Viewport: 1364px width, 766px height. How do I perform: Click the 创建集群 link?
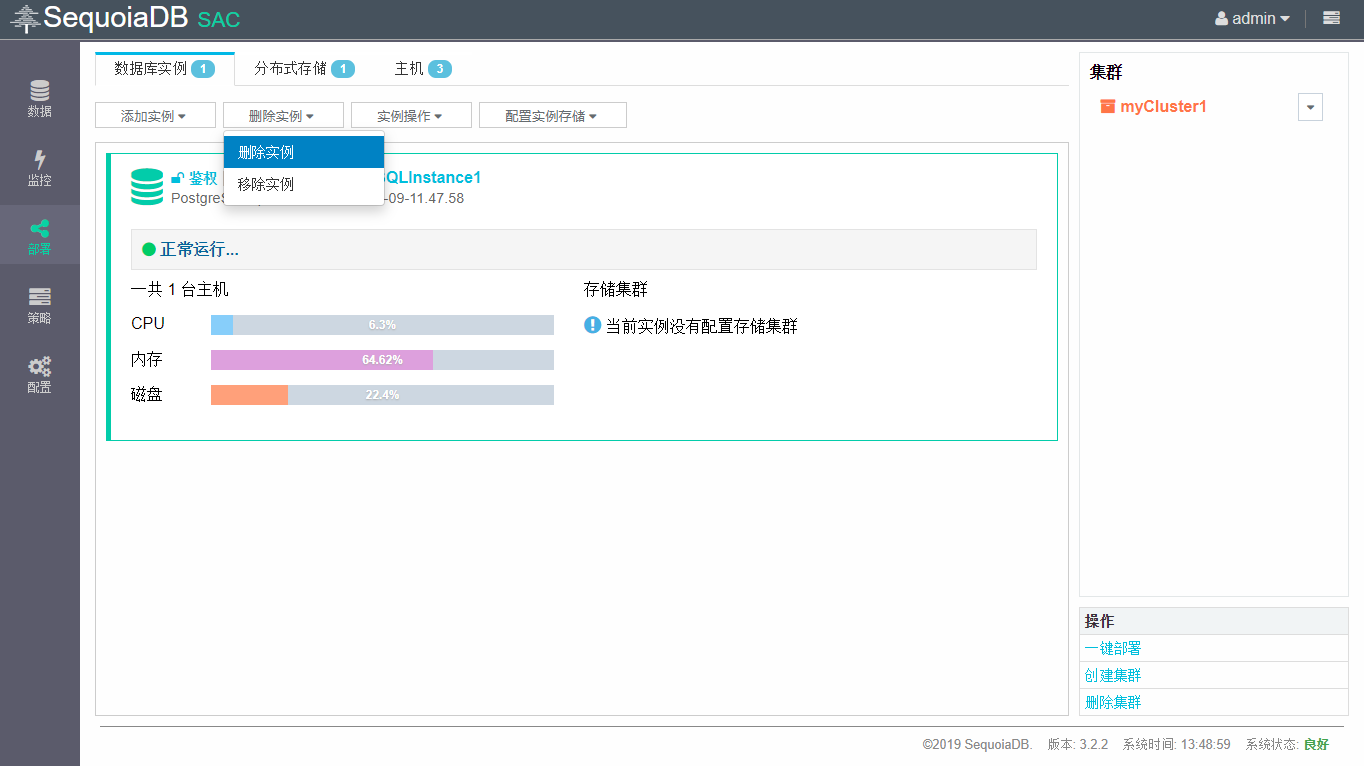[1112, 675]
